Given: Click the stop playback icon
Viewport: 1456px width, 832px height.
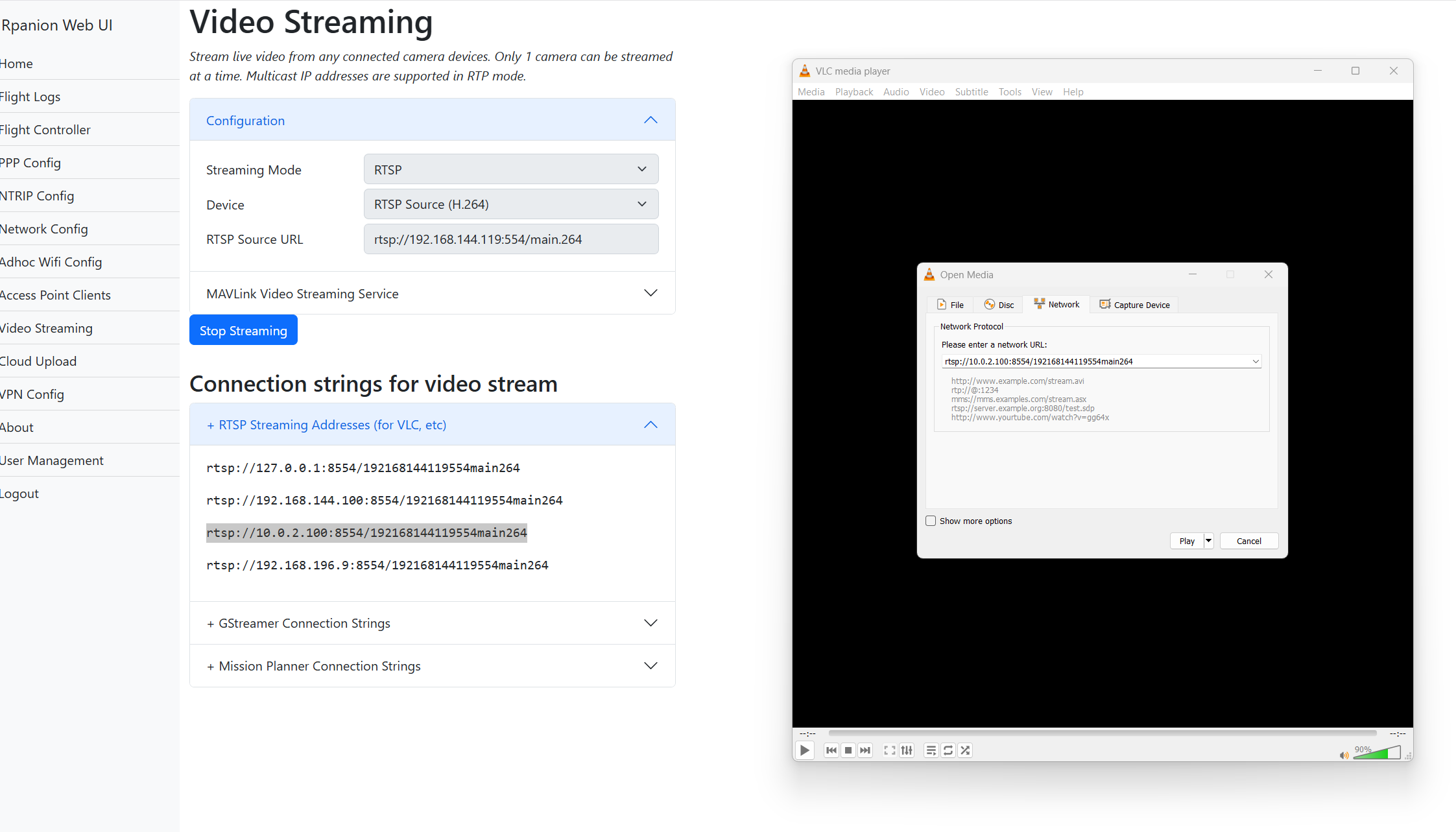Looking at the screenshot, I should pyautogui.click(x=848, y=750).
